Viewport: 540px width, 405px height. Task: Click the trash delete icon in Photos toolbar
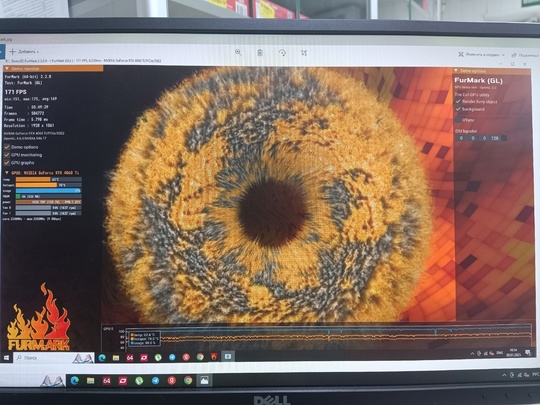coord(260,52)
